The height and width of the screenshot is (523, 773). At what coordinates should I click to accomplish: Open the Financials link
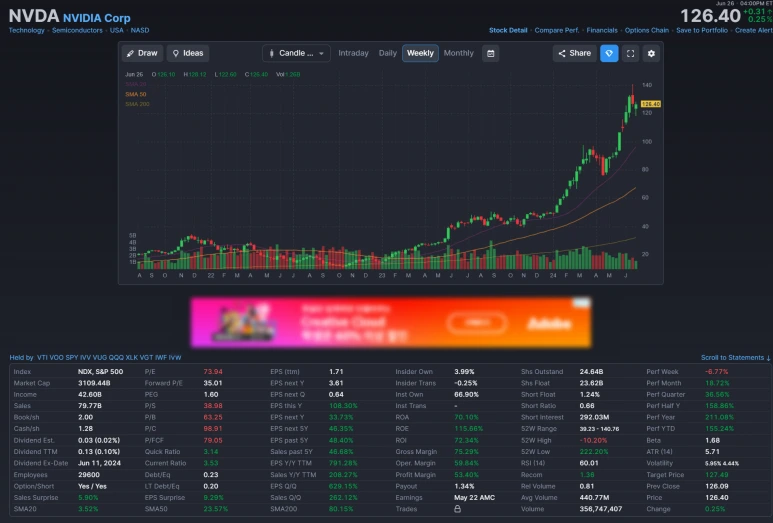tap(602, 31)
